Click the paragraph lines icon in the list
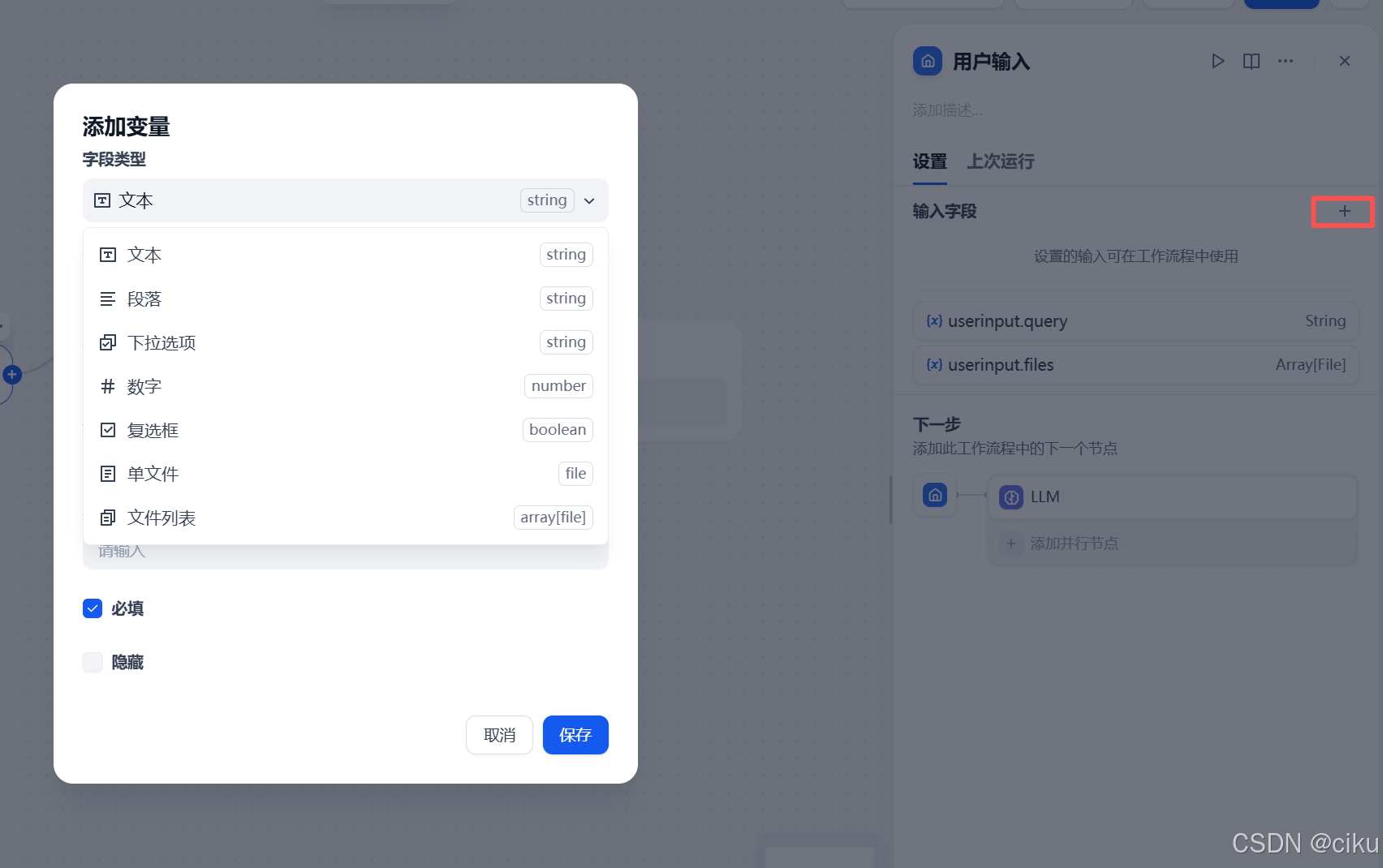This screenshot has height=868, width=1383. [x=108, y=299]
